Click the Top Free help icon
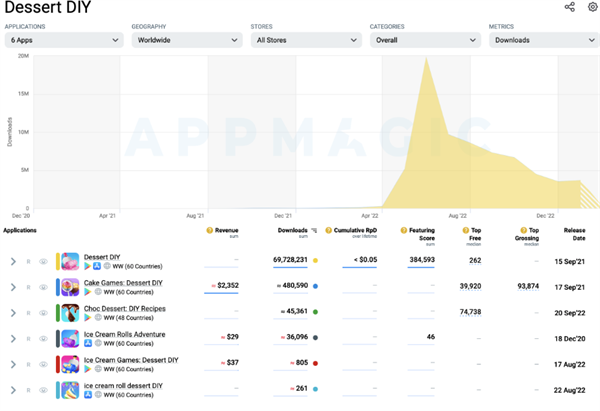Image resolution: width=600 pixels, height=411 pixels. [466, 230]
